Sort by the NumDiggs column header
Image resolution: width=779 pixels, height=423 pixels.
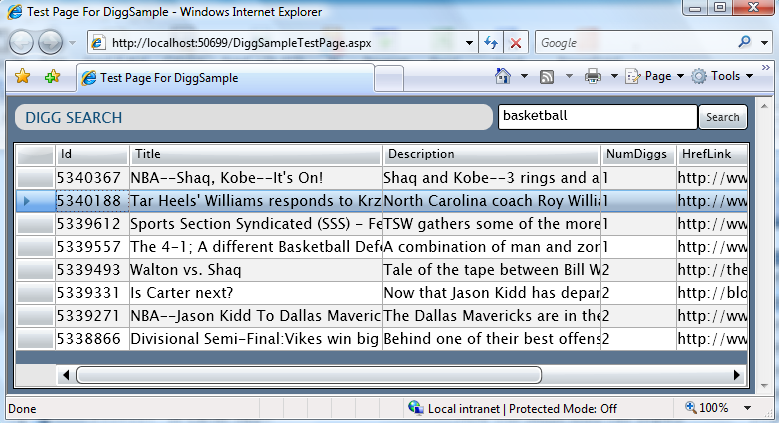pyautogui.click(x=638, y=155)
